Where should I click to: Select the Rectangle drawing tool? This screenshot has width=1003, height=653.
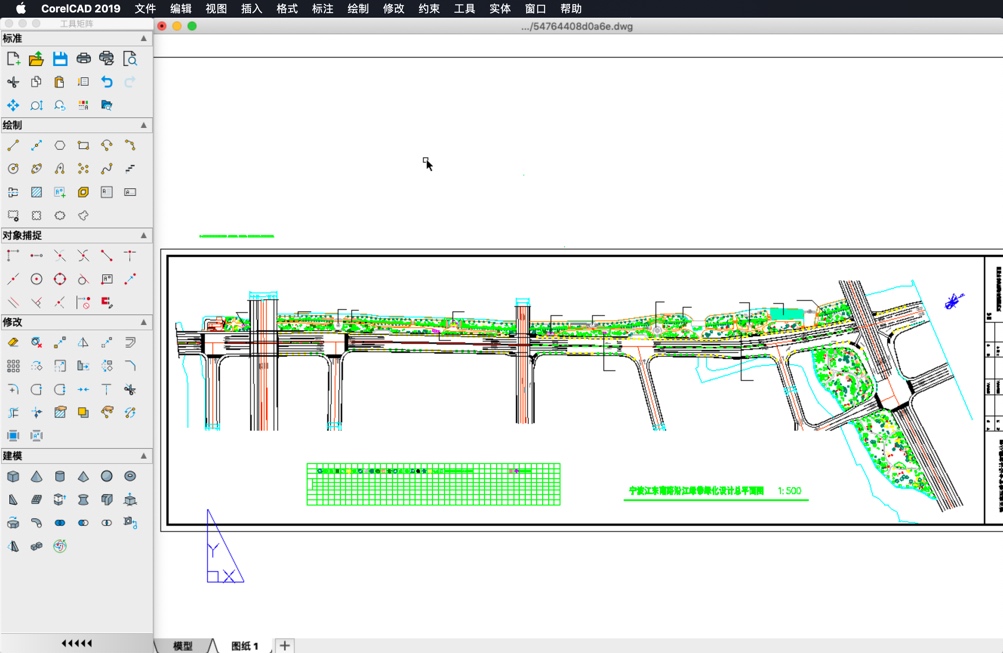(83, 144)
